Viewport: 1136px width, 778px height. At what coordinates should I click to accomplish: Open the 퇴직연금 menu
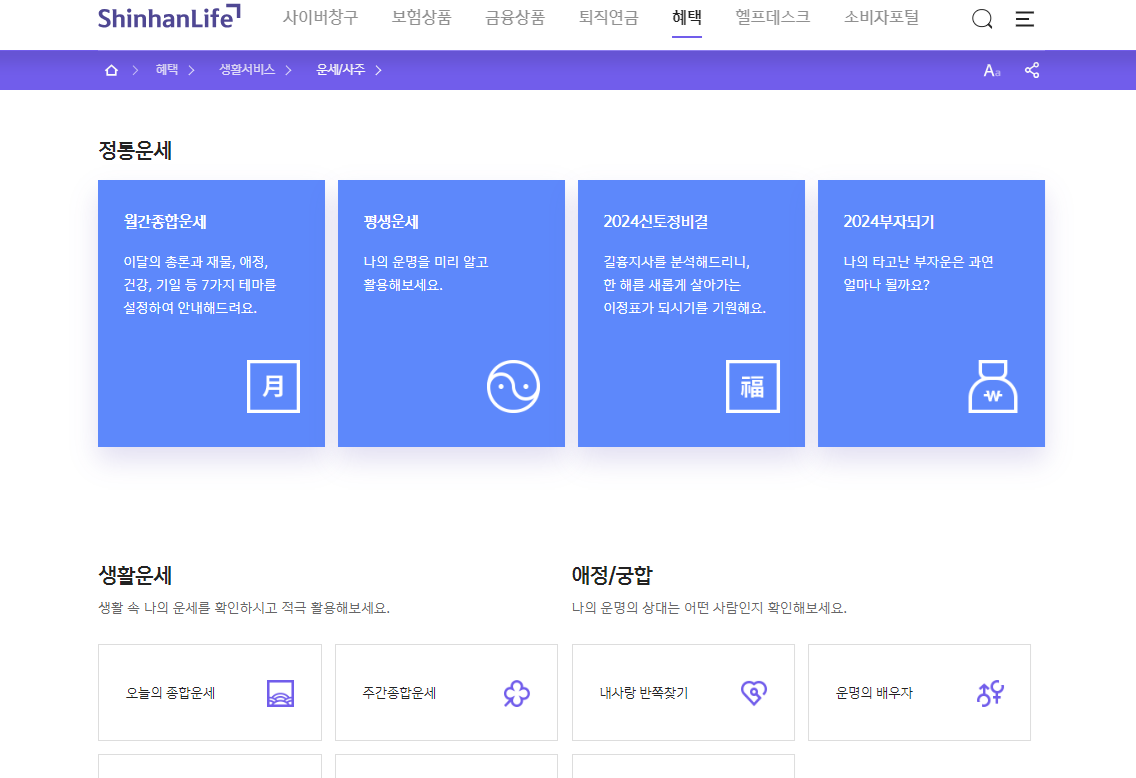(x=609, y=17)
